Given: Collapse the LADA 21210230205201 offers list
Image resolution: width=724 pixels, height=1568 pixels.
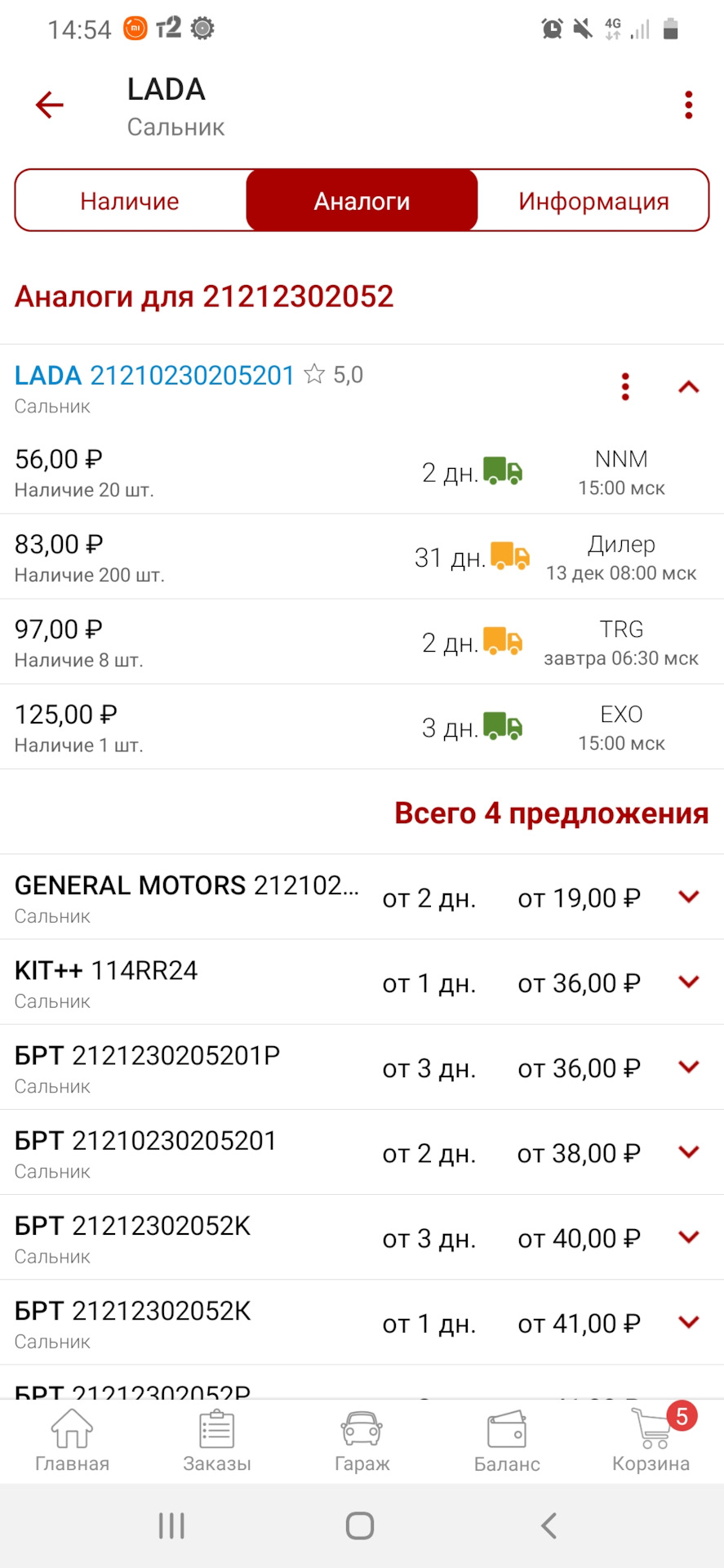Looking at the screenshot, I should point(689,387).
